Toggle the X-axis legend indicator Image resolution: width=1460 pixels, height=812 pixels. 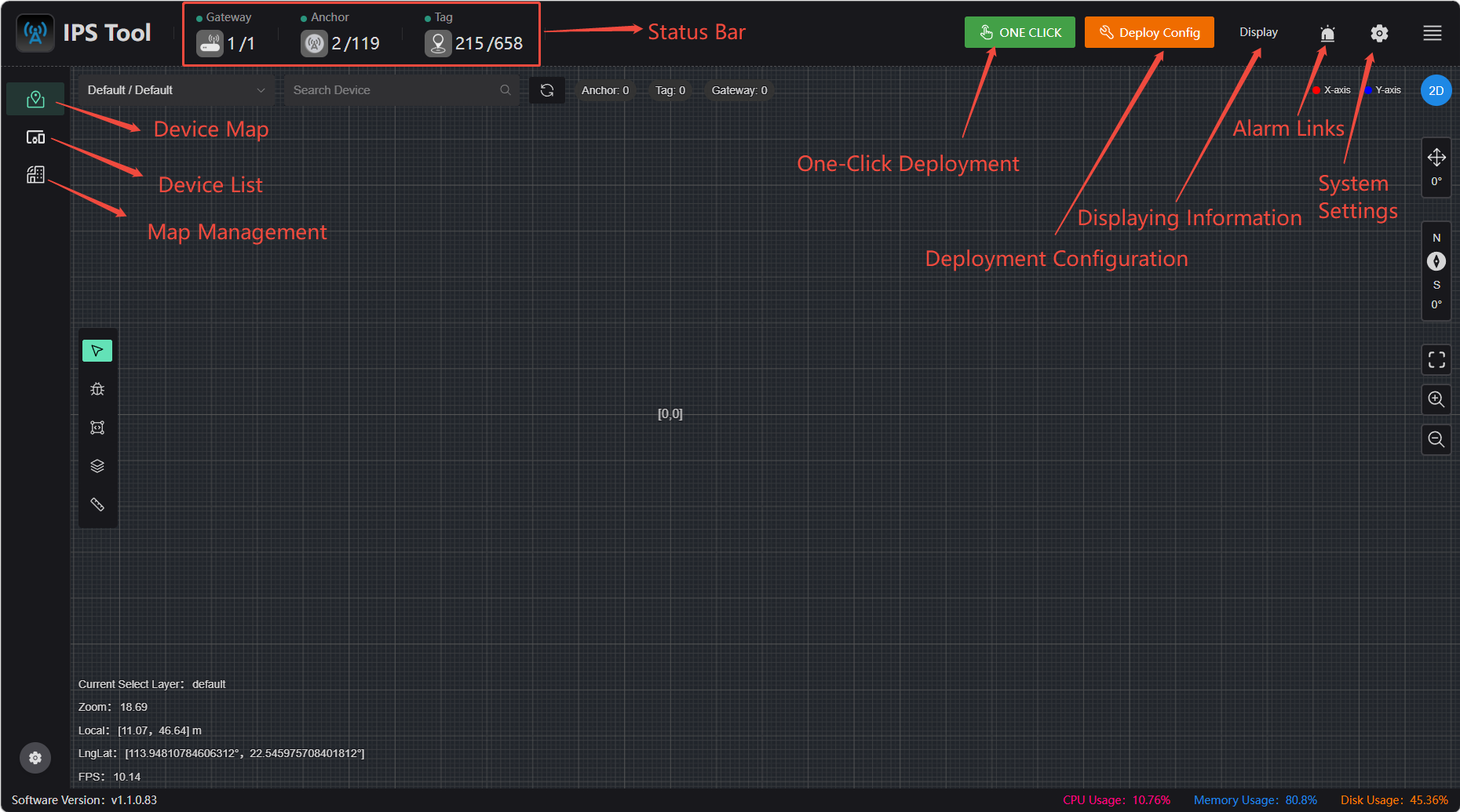1332,90
